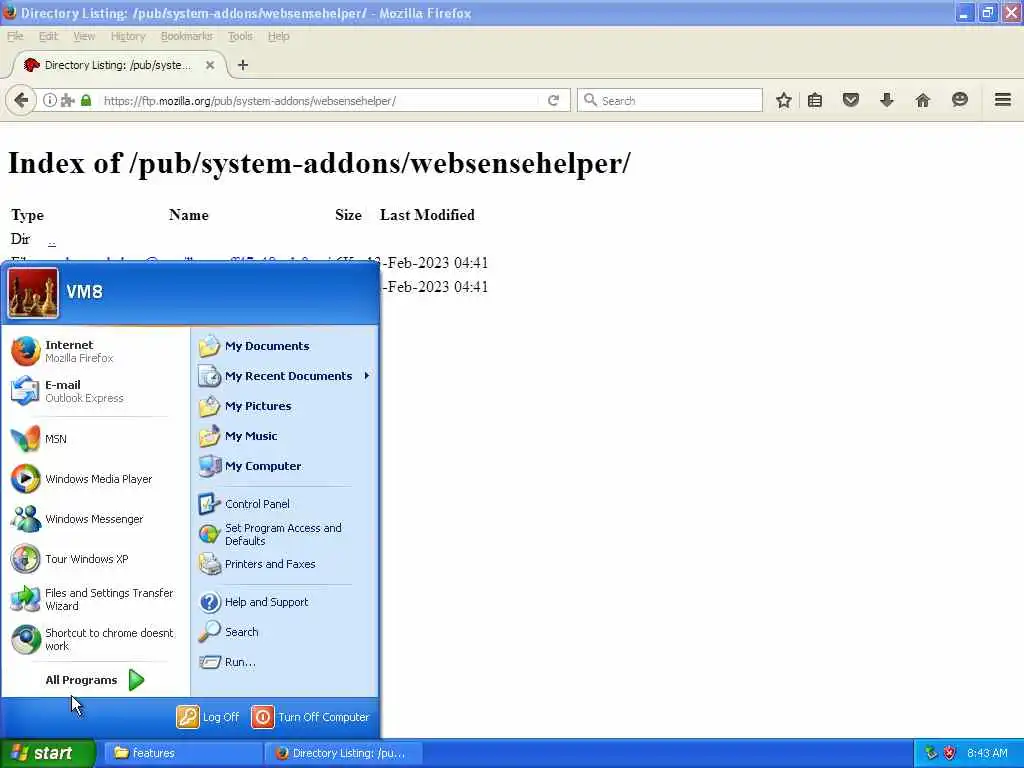
Task: Open the History menu
Action: [x=127, y=36]
